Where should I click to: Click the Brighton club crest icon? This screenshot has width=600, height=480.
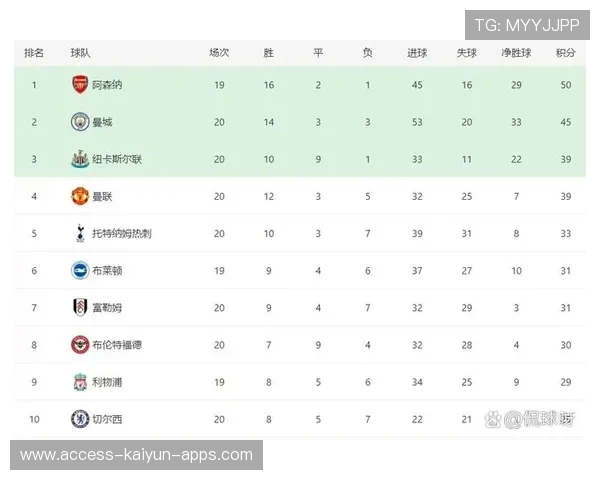coord(79,270)
